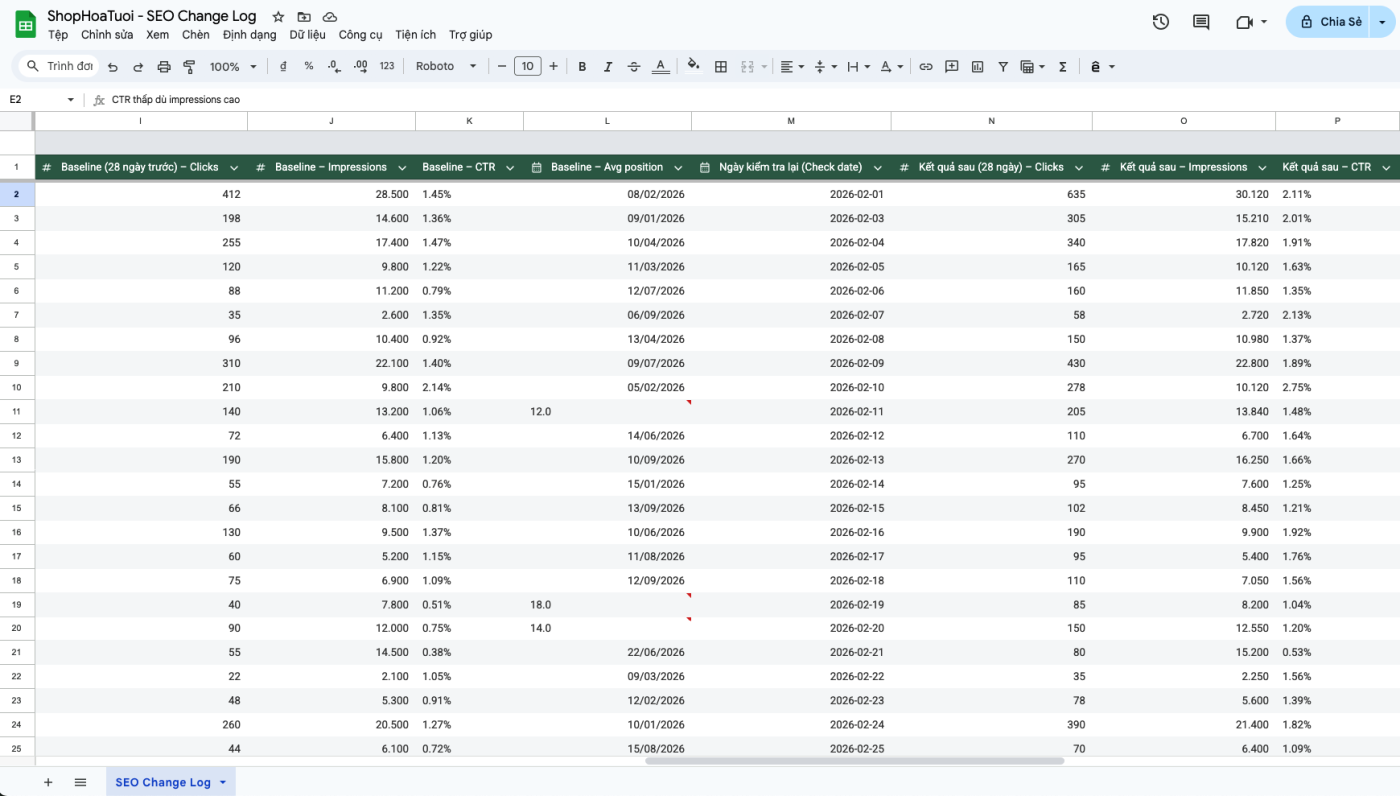Click the Print icon

pyautogui.click(x=164, y=67)
